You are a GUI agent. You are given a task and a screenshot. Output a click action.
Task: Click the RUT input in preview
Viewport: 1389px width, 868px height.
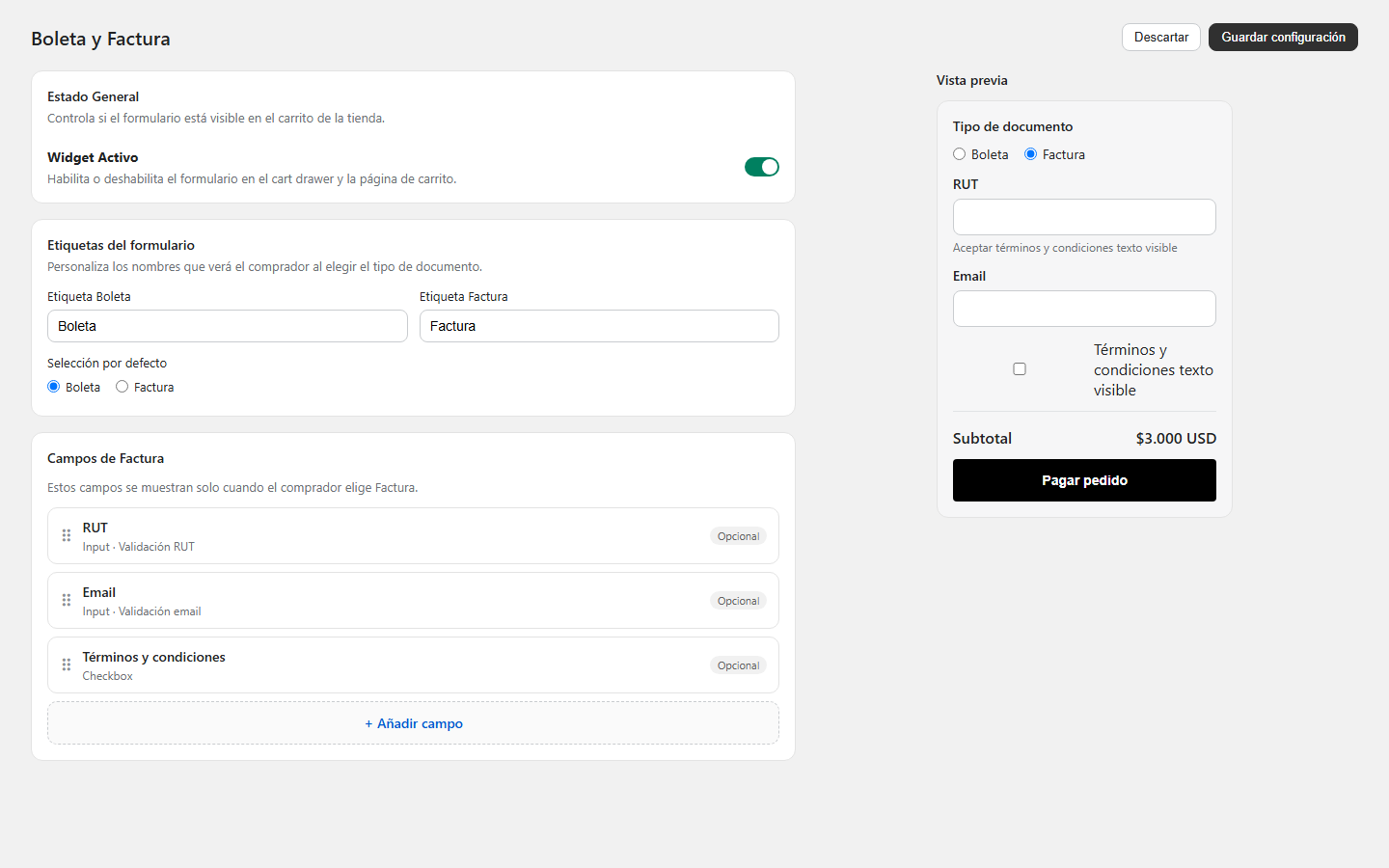click(1084, 217)
